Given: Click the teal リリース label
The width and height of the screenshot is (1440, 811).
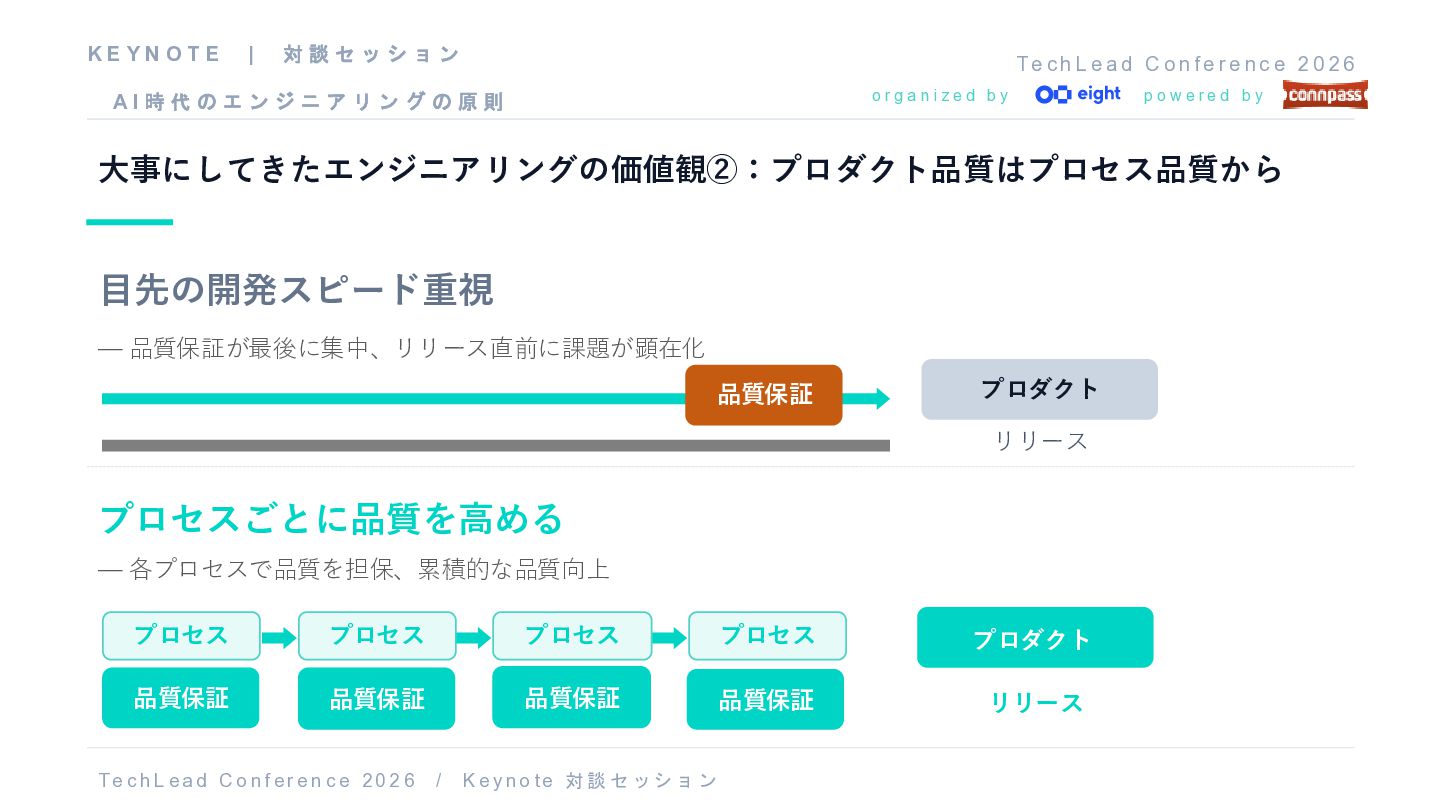Looking at the screenshot, I should tap(1036, 703).
